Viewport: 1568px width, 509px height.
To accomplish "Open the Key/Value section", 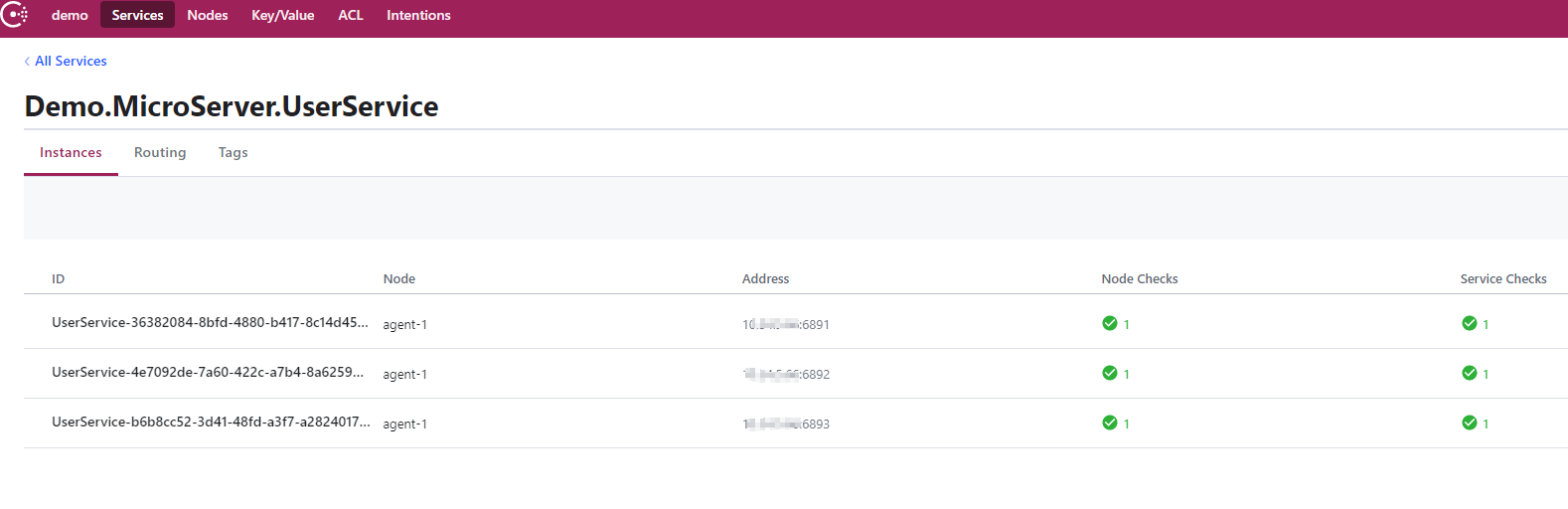I will coord(282,15).
